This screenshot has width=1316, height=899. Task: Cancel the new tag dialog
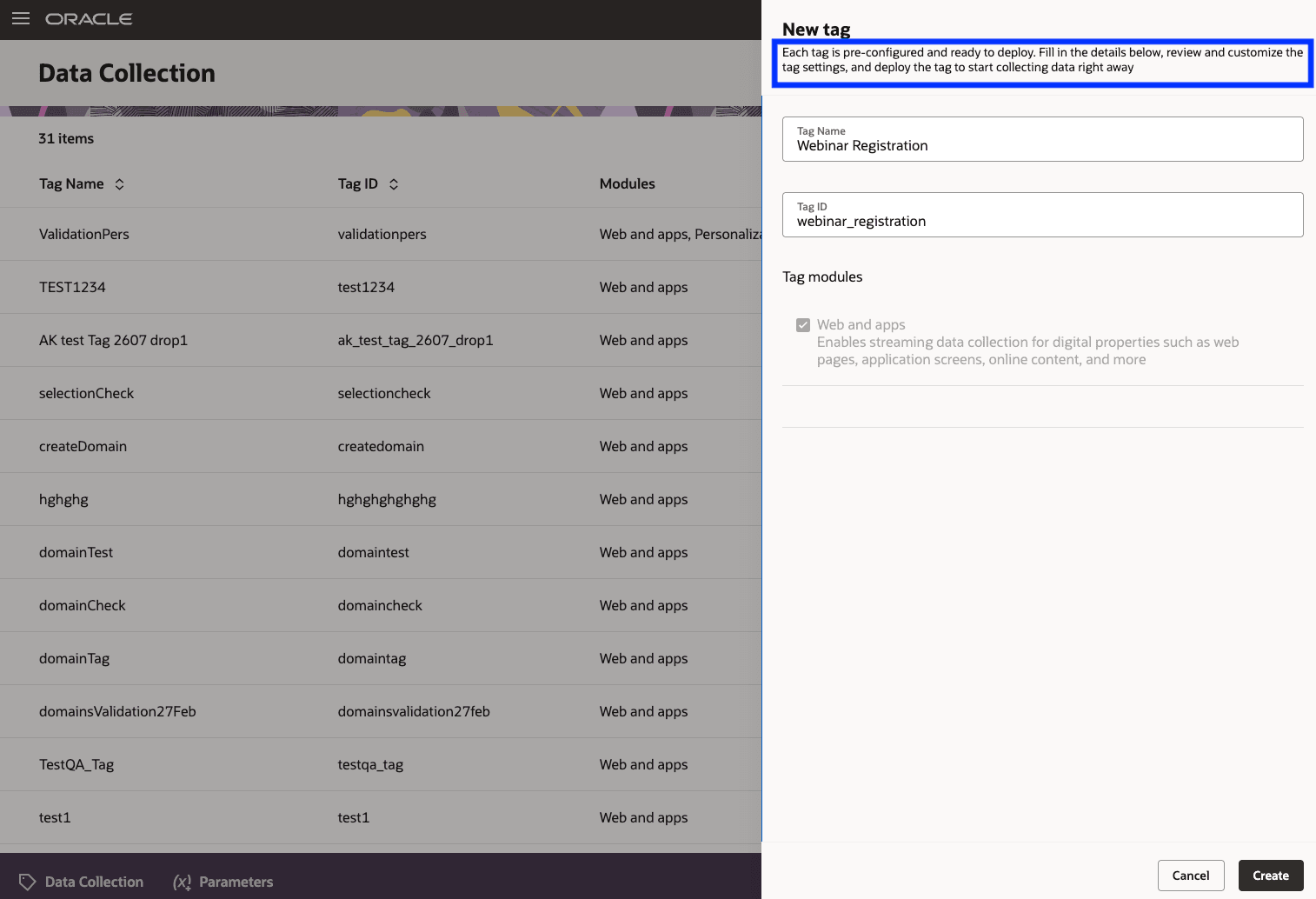click(x=1191, y=876)
